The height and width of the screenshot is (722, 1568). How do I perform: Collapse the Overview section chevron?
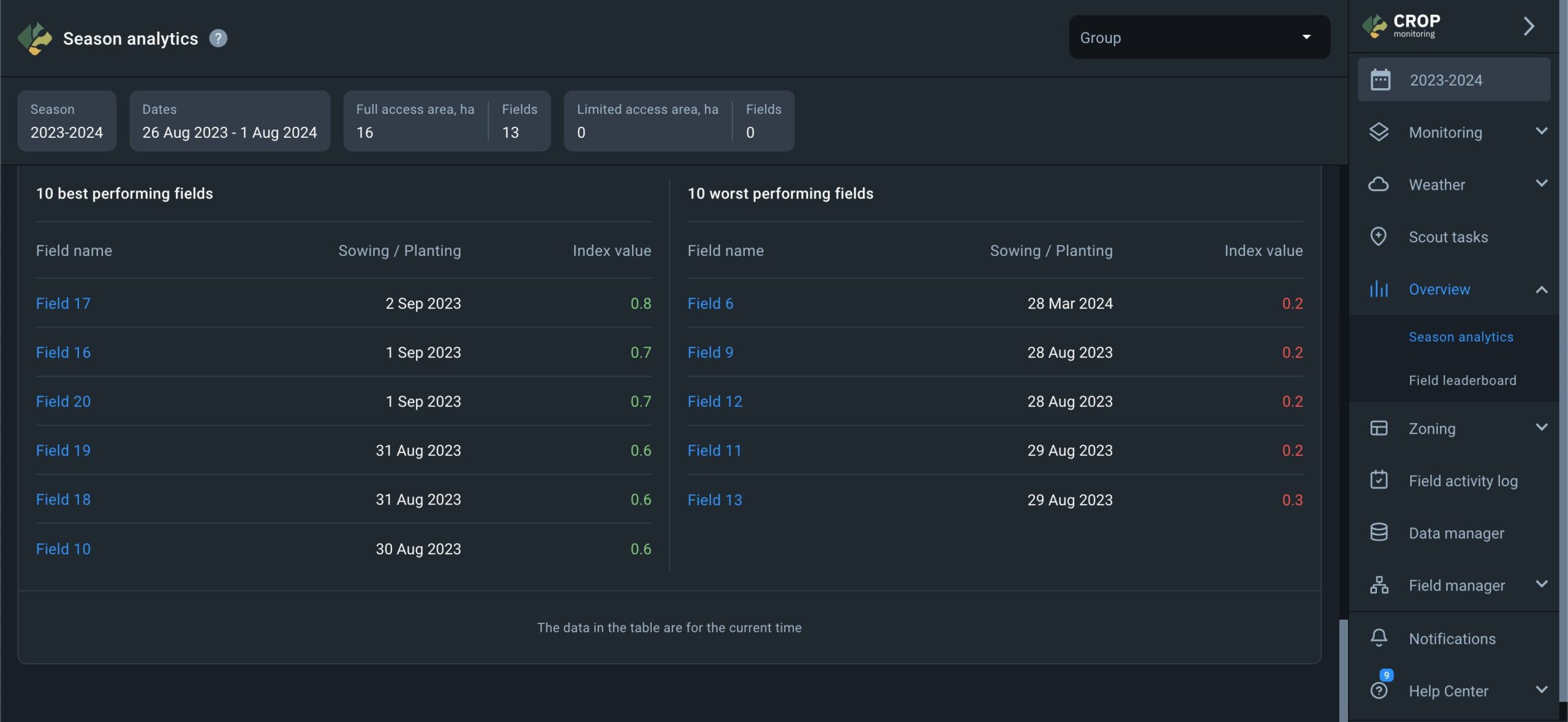1541,290
